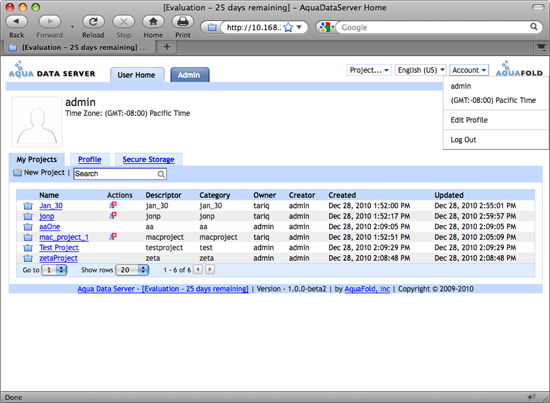The width and height of the screenshot is (550, 403).
Task: Open the Show rows selector
Action: pos(132,270)
